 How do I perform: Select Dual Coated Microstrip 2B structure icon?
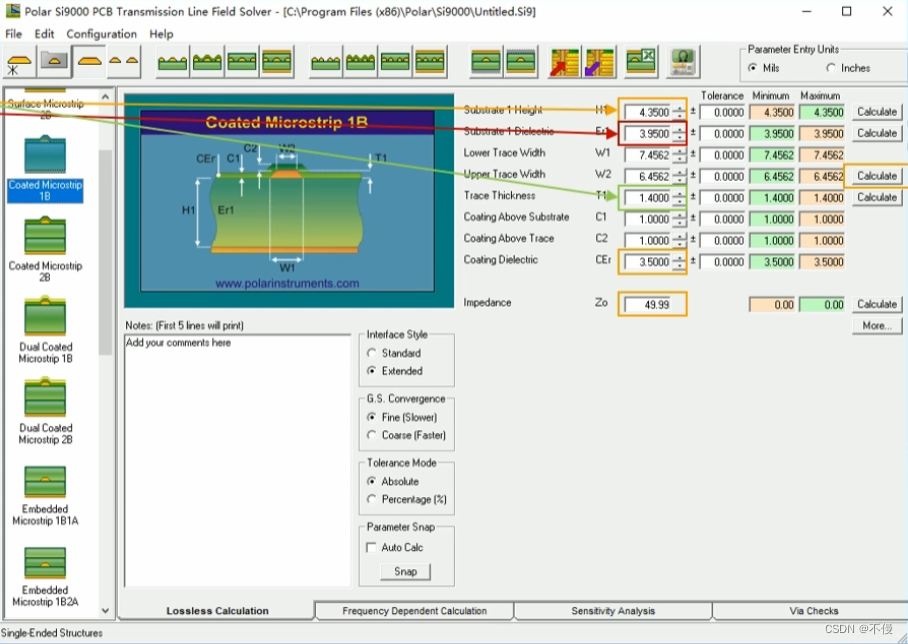pos(45,397)
